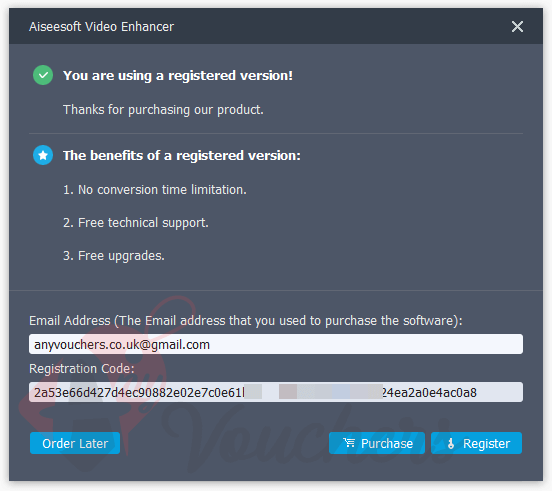Viewport: 552px width, 491px height.
Task: Click the Order Later button
Action: pyautogui.click(x=75, y=443)
